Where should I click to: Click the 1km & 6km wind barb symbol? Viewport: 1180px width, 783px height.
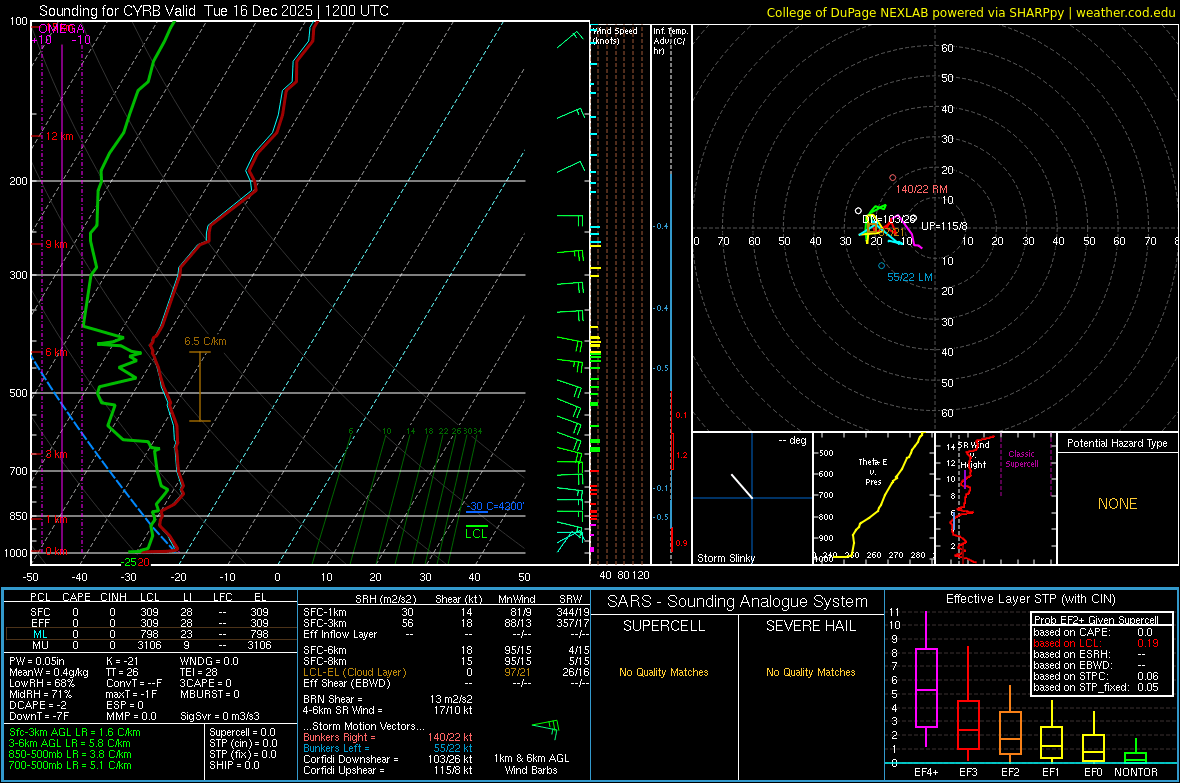point(546,727)
